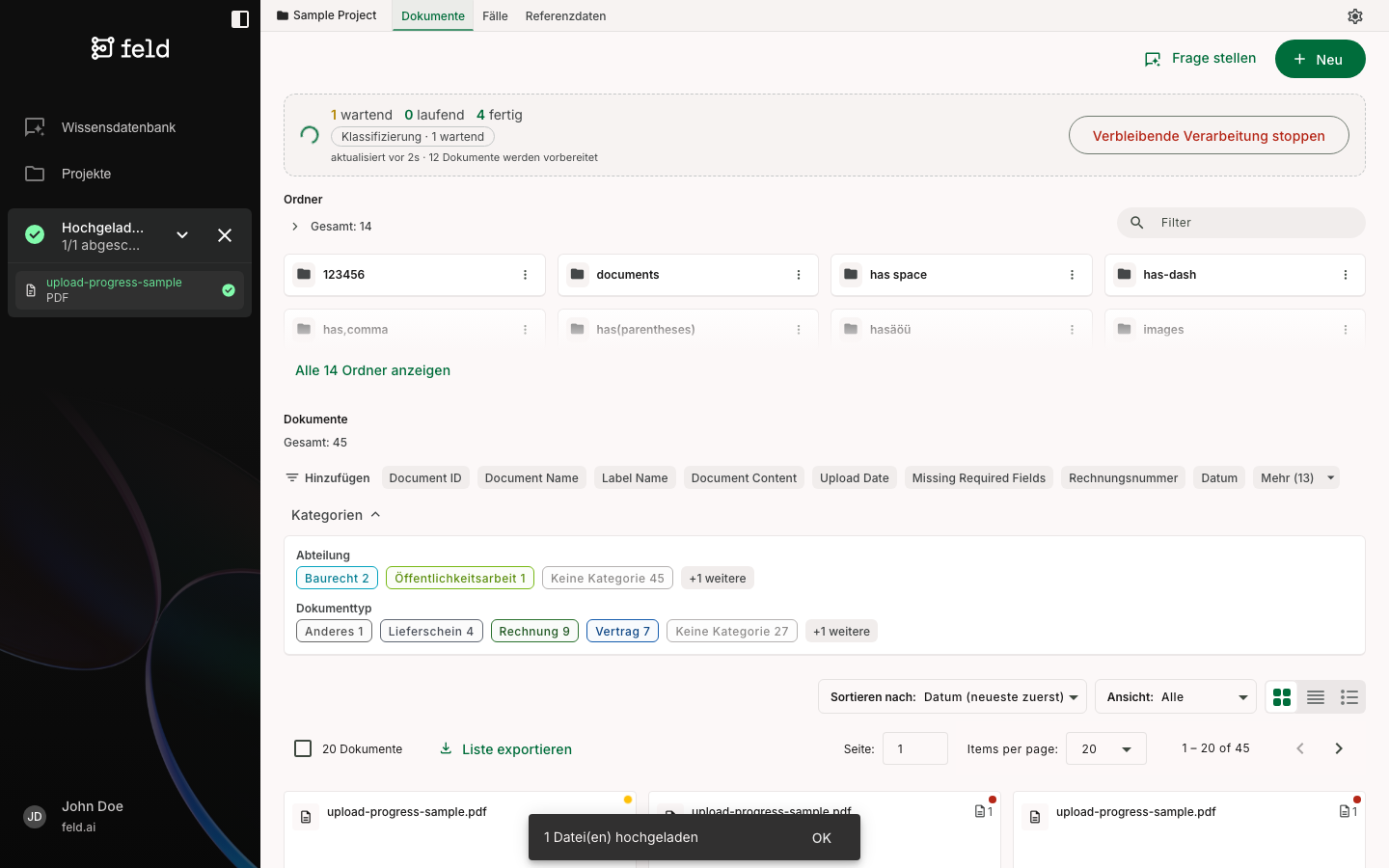Switch to detailed bullet list view

[1349, 697]
